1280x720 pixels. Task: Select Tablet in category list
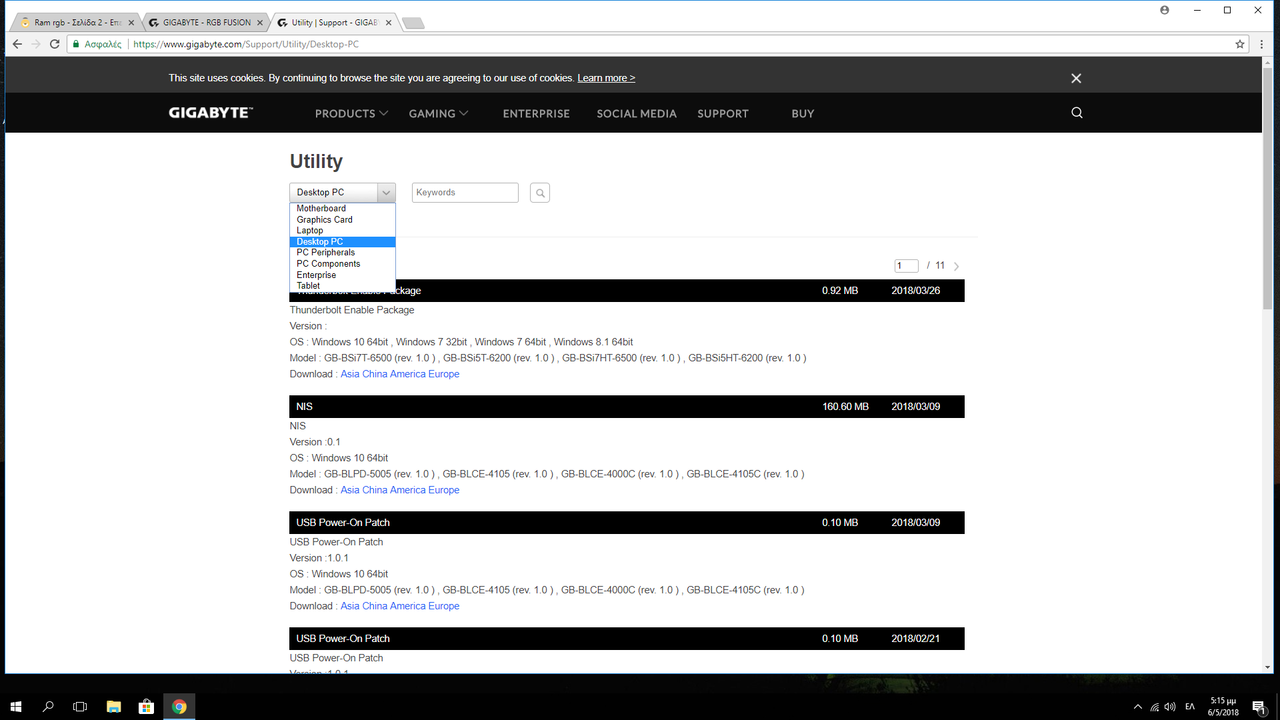point(342,285)
